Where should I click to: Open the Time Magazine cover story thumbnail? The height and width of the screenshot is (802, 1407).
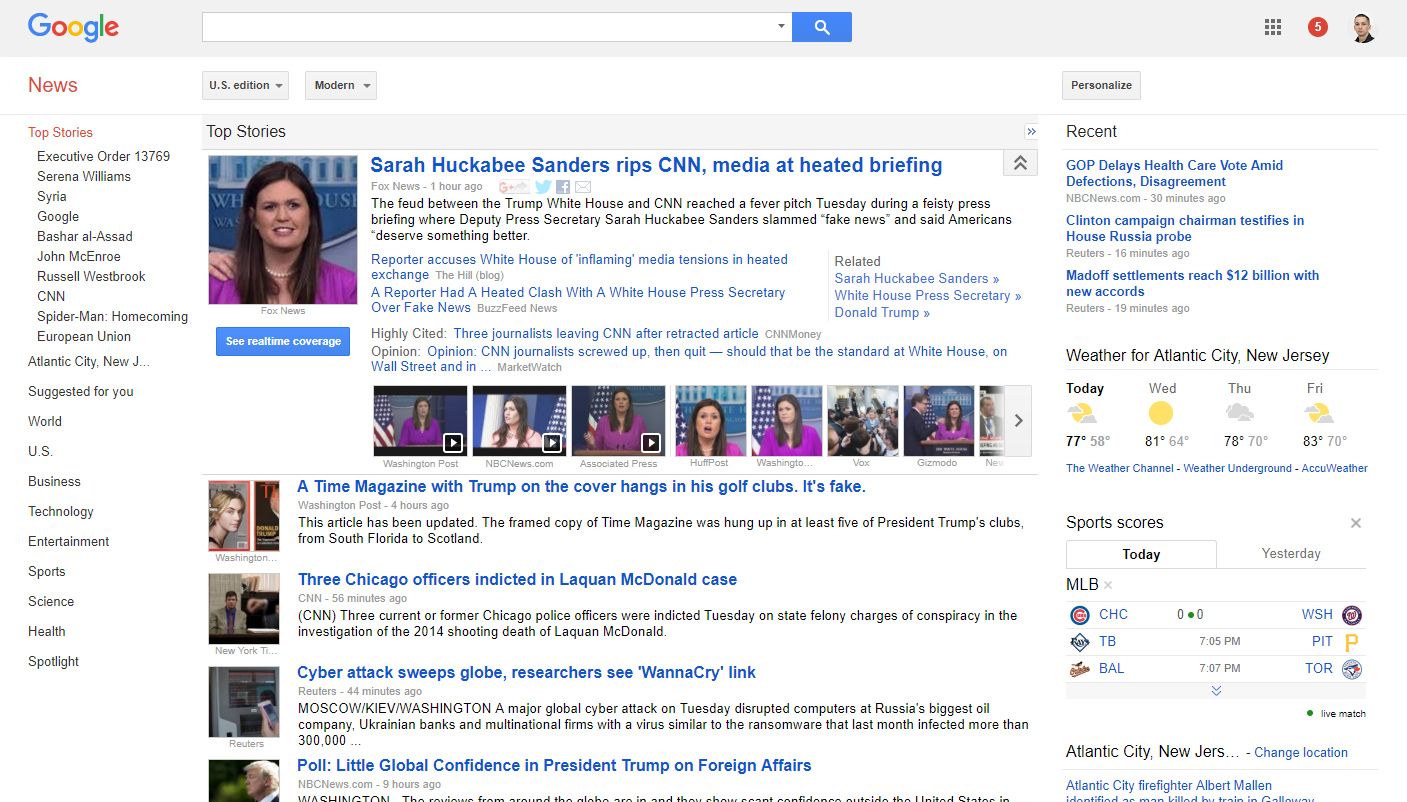tap(244, 516)
